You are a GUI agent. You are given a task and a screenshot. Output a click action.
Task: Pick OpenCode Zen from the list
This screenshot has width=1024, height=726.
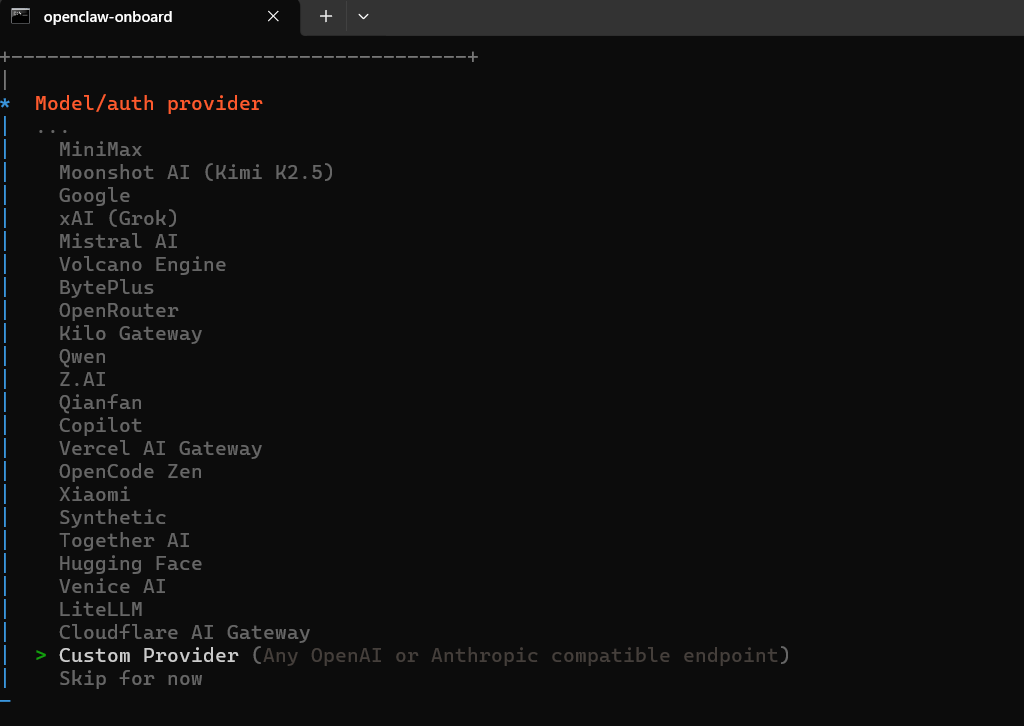pyautogui.click(x=131, y=471)
